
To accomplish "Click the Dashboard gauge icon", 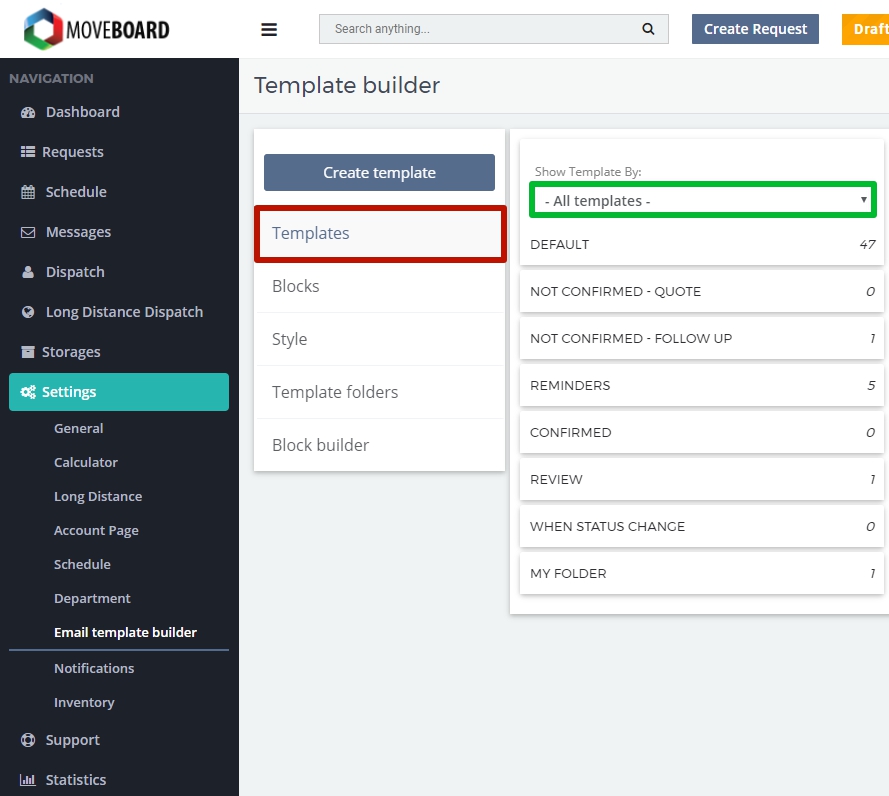I will pos(28,112).
